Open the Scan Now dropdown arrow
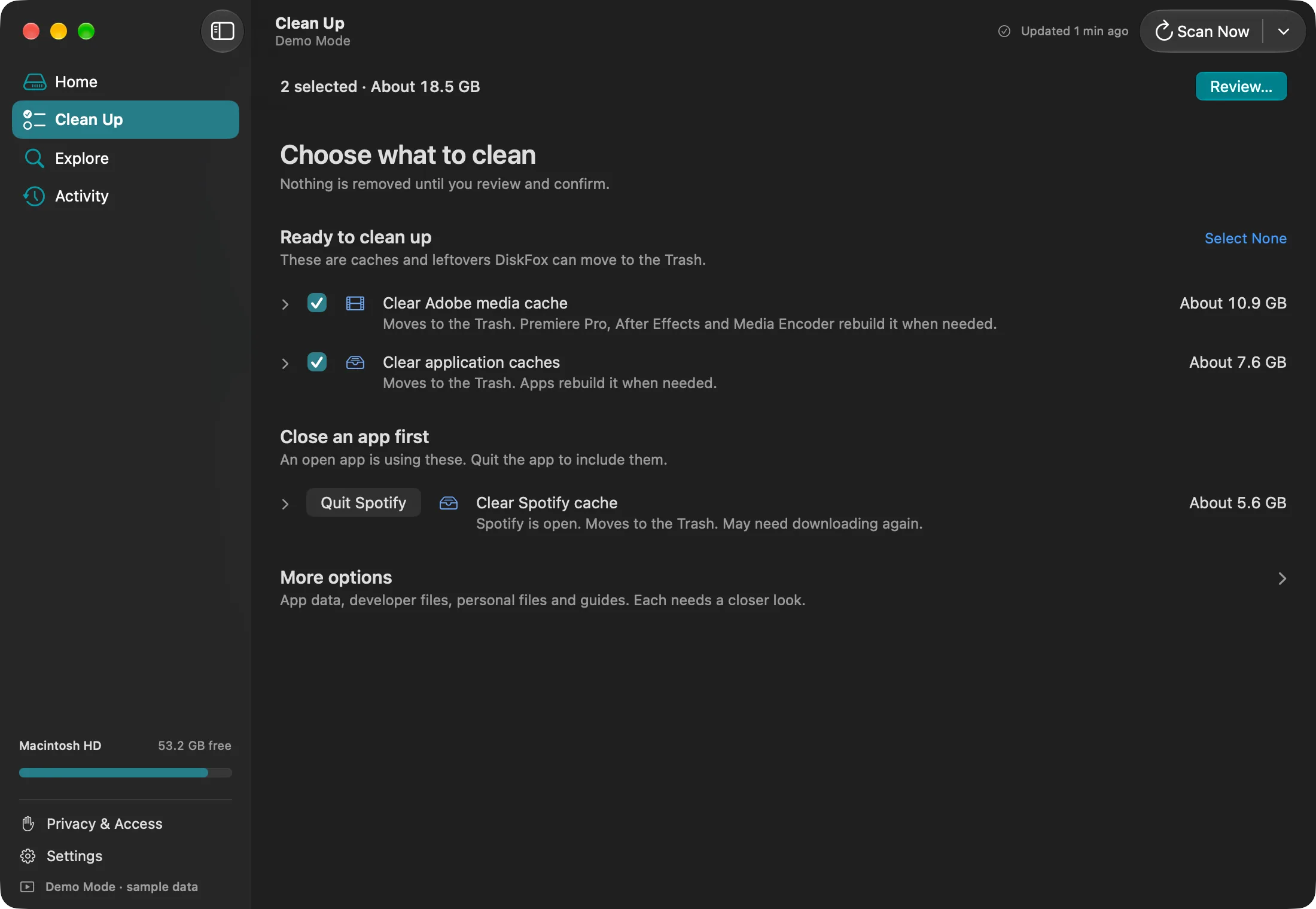 1284,31
